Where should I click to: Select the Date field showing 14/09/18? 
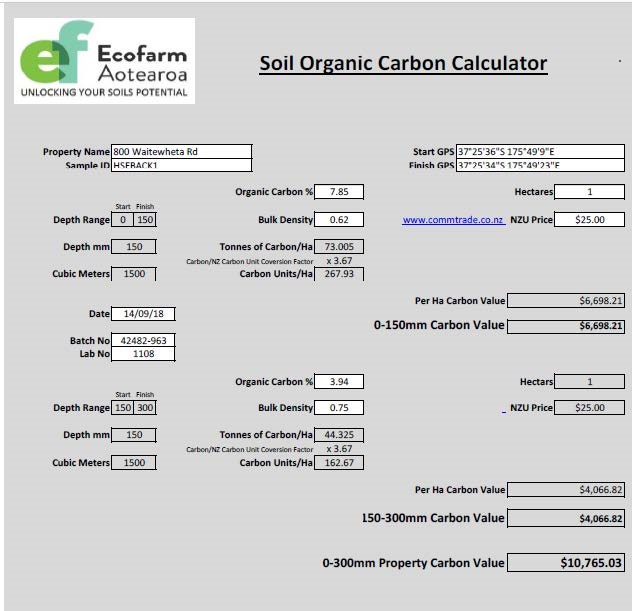point(143,314)
